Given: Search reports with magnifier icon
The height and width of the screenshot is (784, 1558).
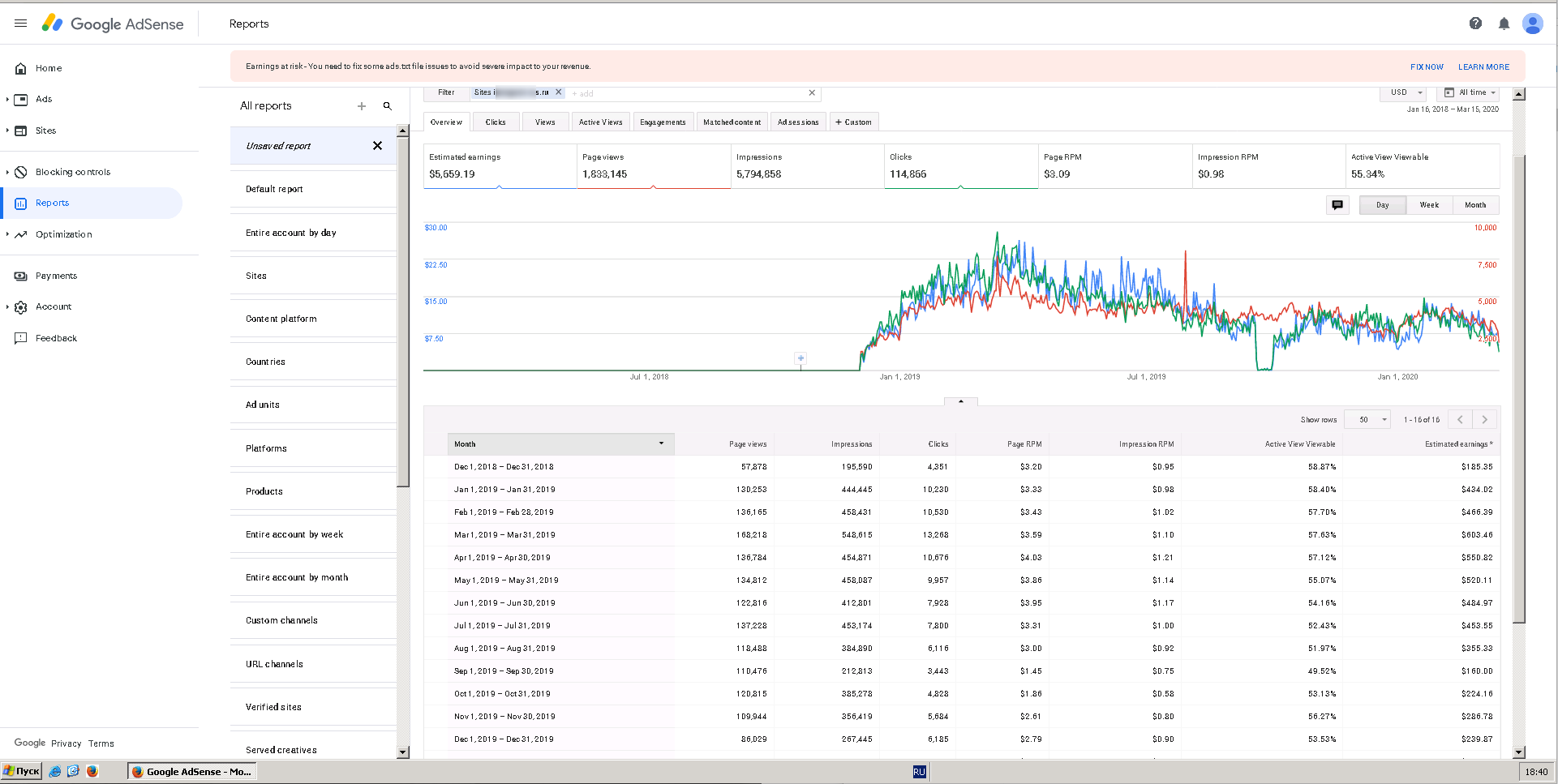Looking at the screenshot, I should (388, 106).
